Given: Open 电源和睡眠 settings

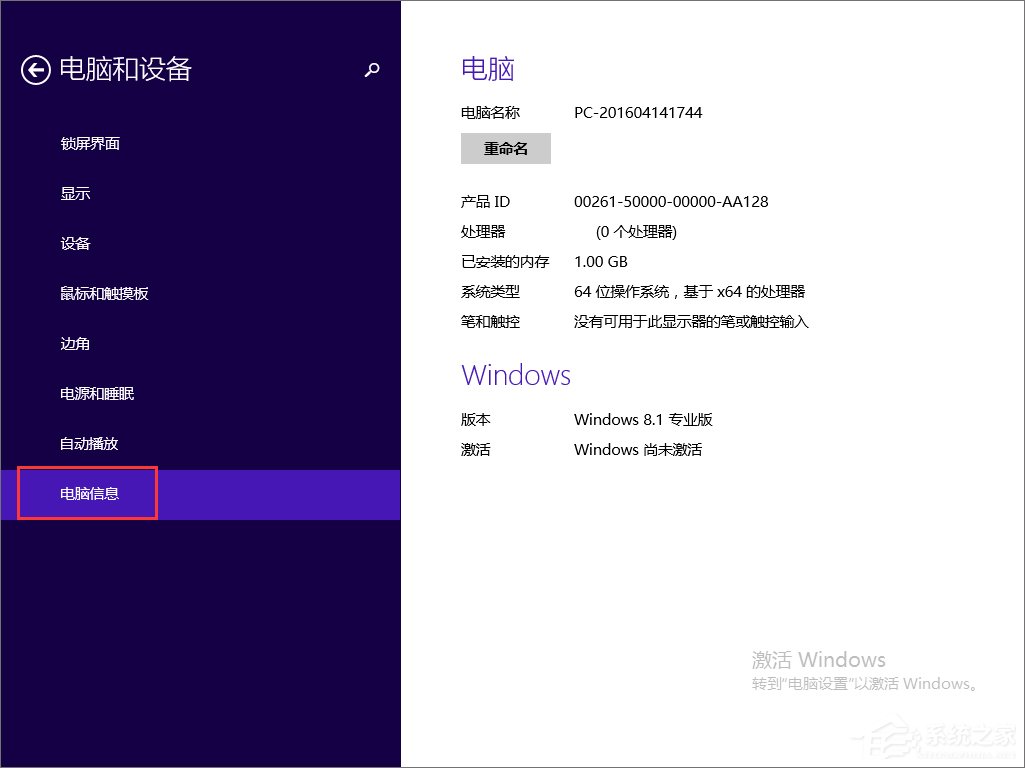Looking at the screenshot, I should [x=98, y=393].
